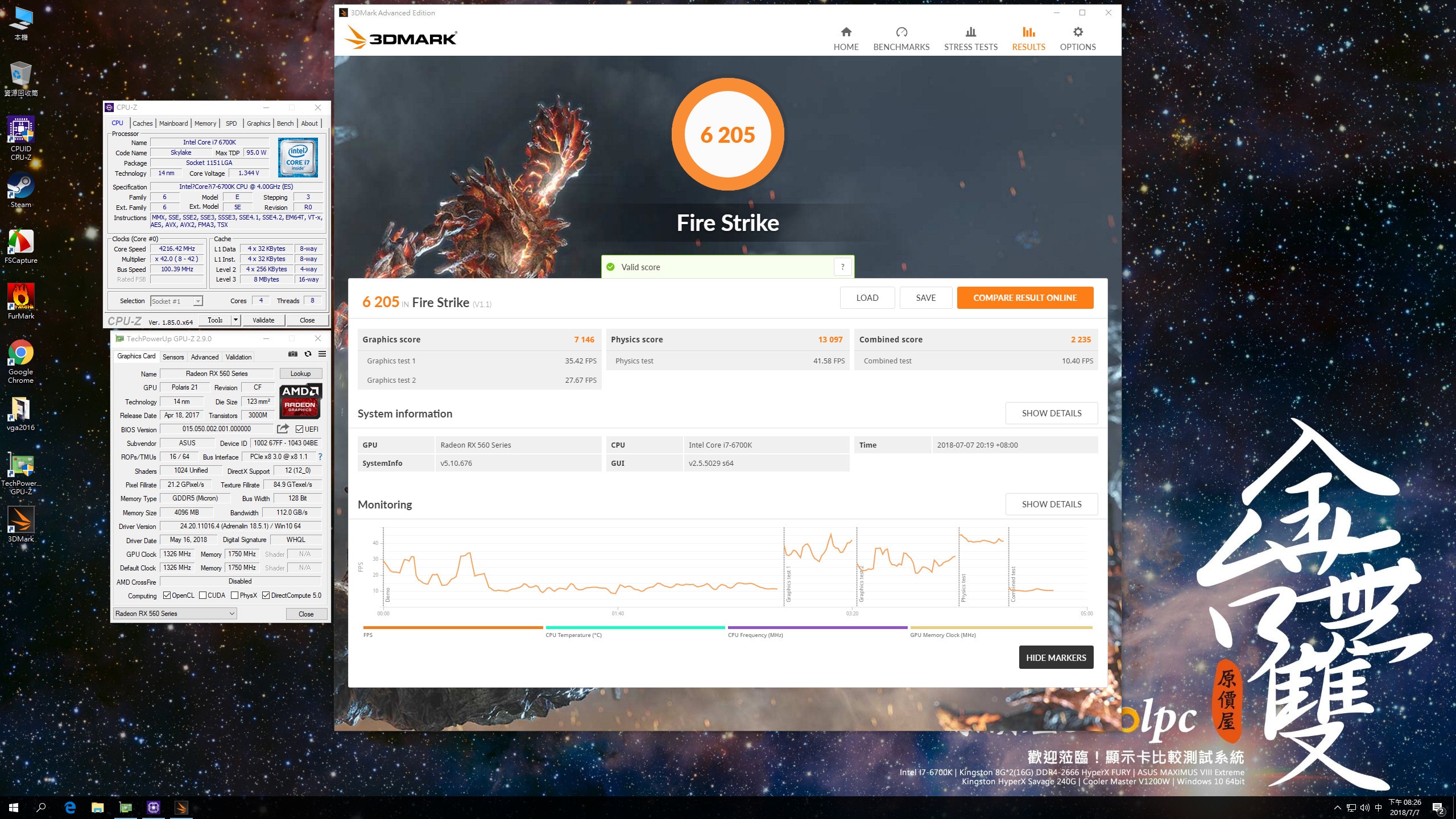Click the Driver Version field in GPU-Z
This screenshot has height=819, width=1456.
click(x=241, y=526)
